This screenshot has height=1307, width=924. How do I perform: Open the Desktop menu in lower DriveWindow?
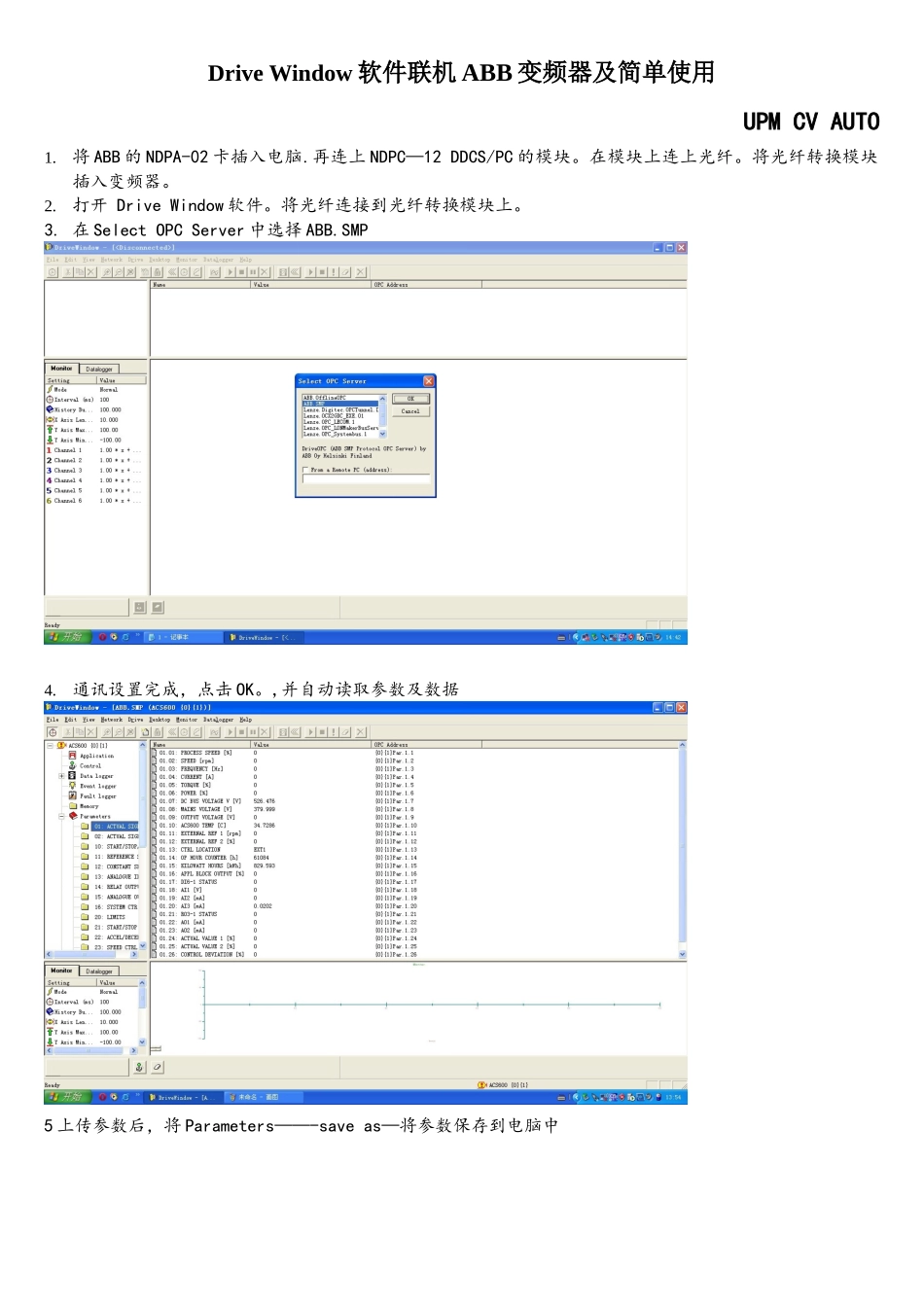pos(160,720)
